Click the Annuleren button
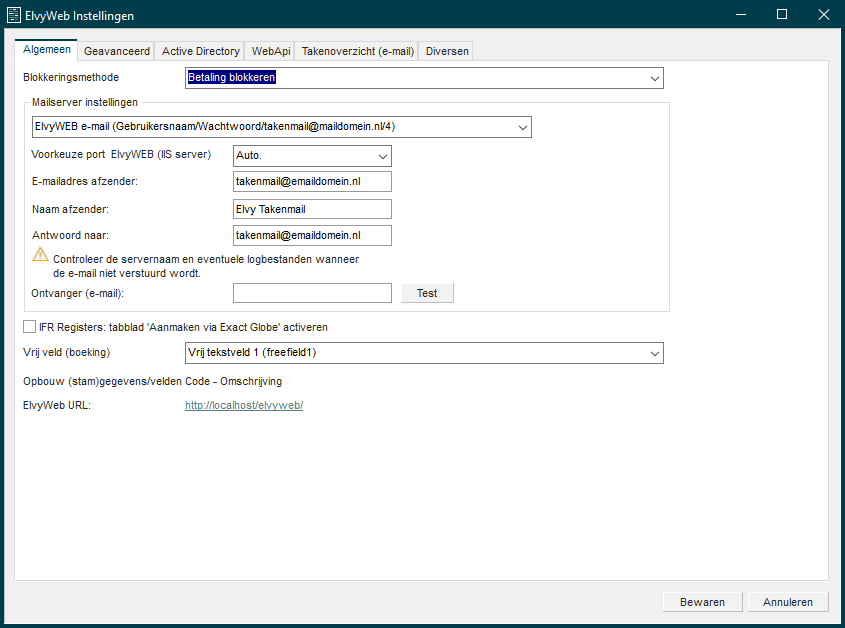 [x=787, y=602]
